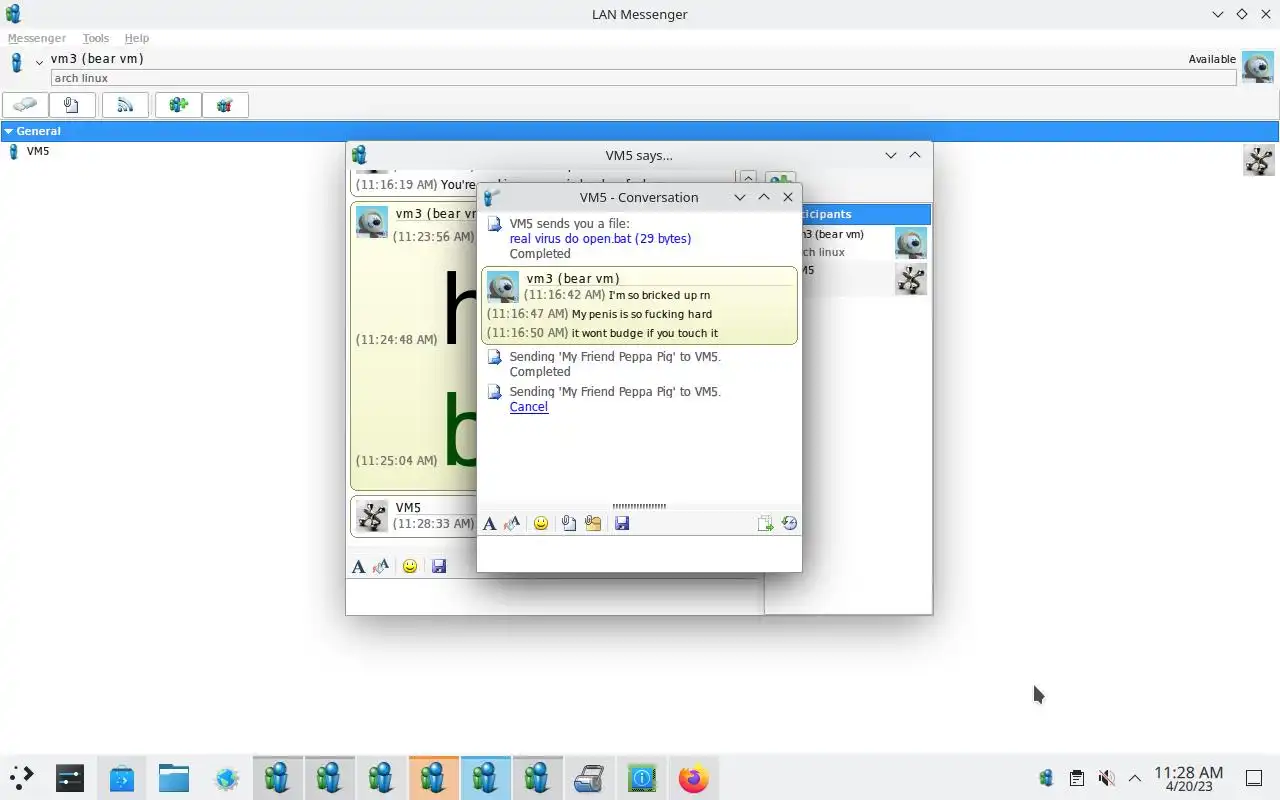Open the Messenger menu
Image resolution: width=1280 pixels, height=800 pixels.
[x=37, y=38]
